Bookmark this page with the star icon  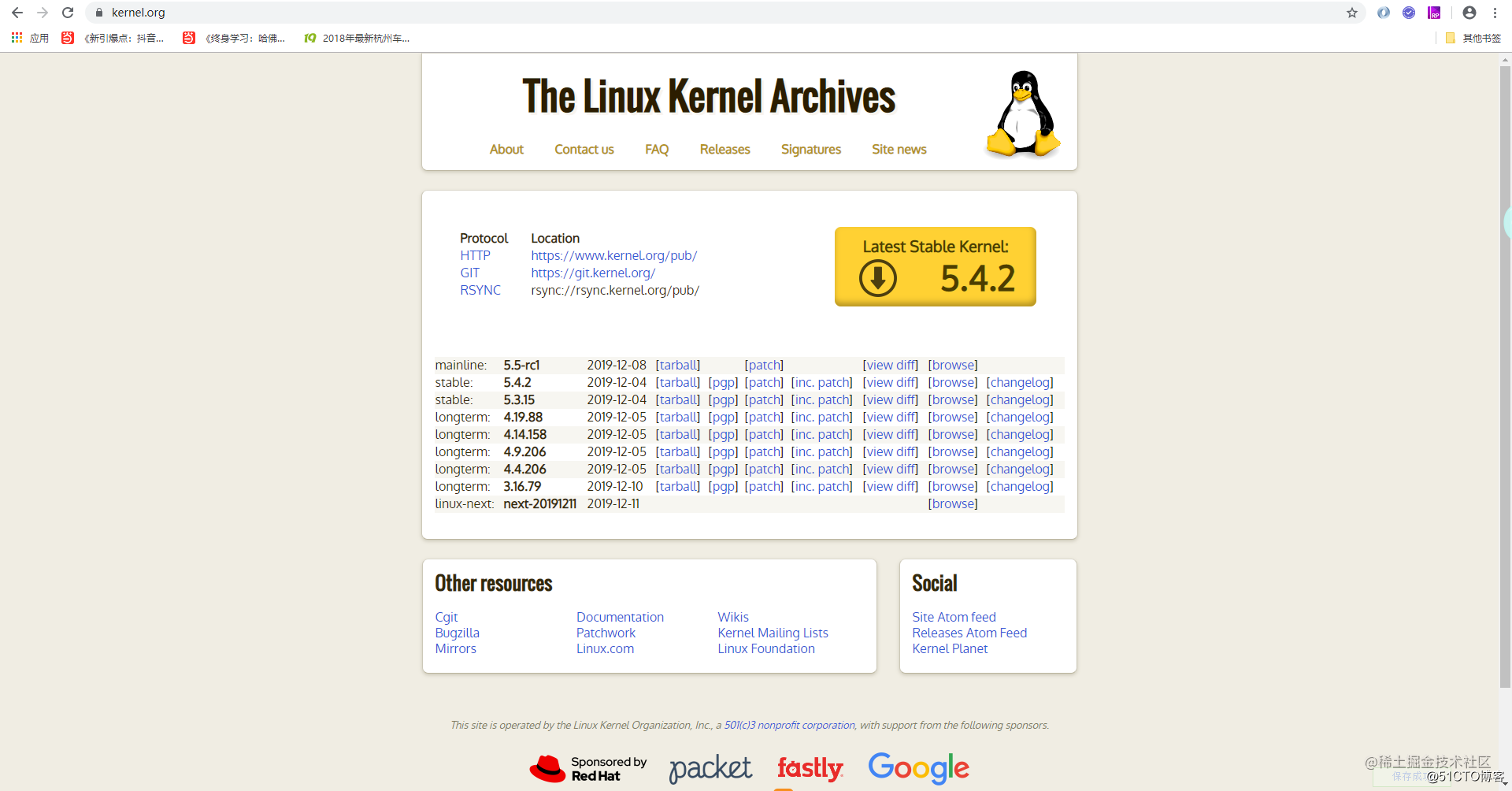point(1352,13)
